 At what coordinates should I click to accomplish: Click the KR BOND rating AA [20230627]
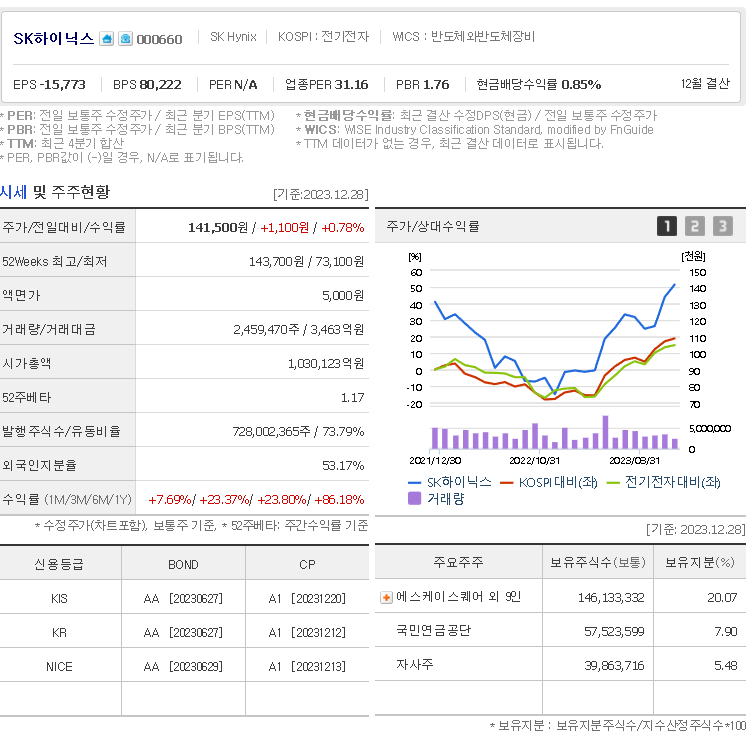183,632
